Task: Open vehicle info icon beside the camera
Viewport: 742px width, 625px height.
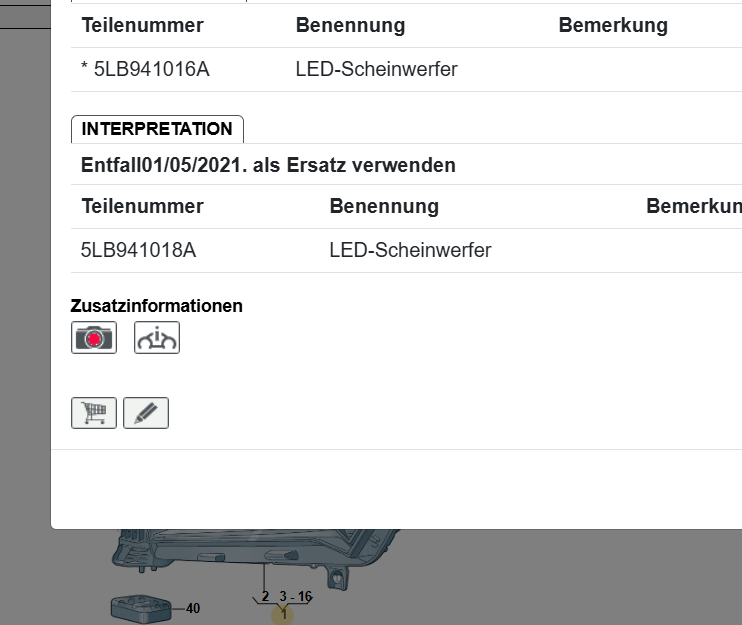Action: pos(157,338)
